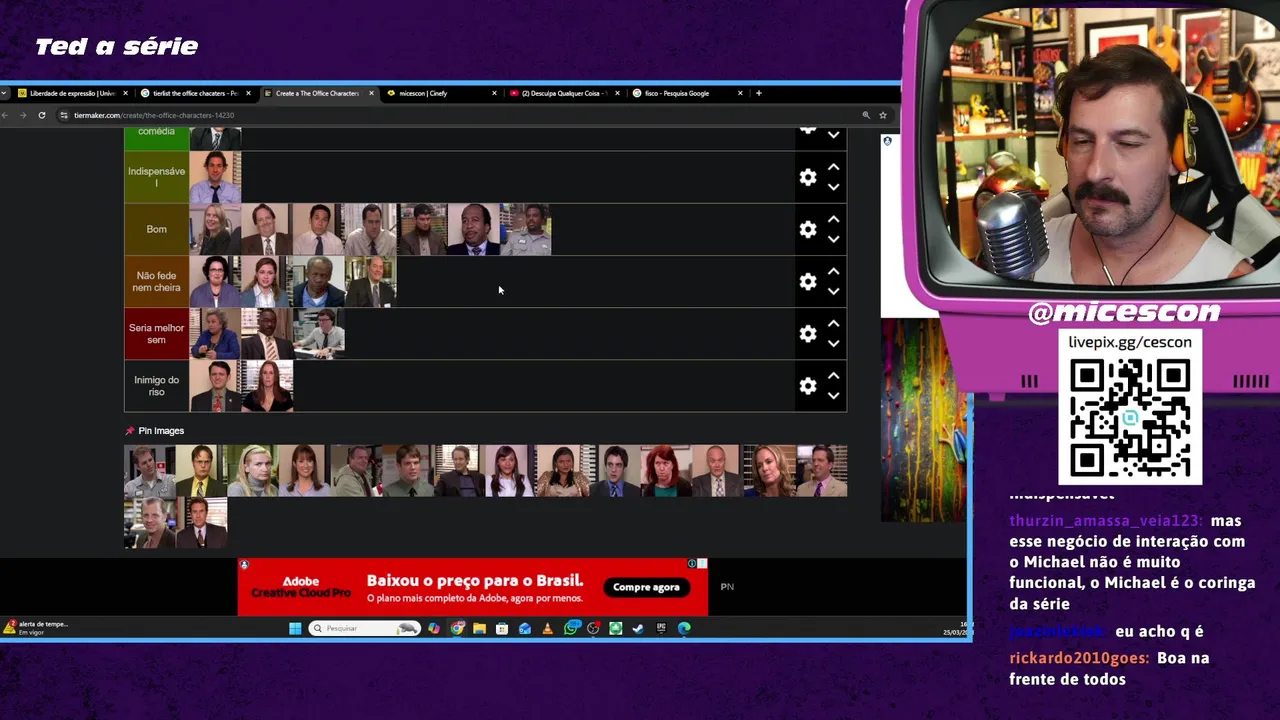Move Inimigo do riso row up
Viewport: 1280px width, 720px height.
tap(833, 375)
